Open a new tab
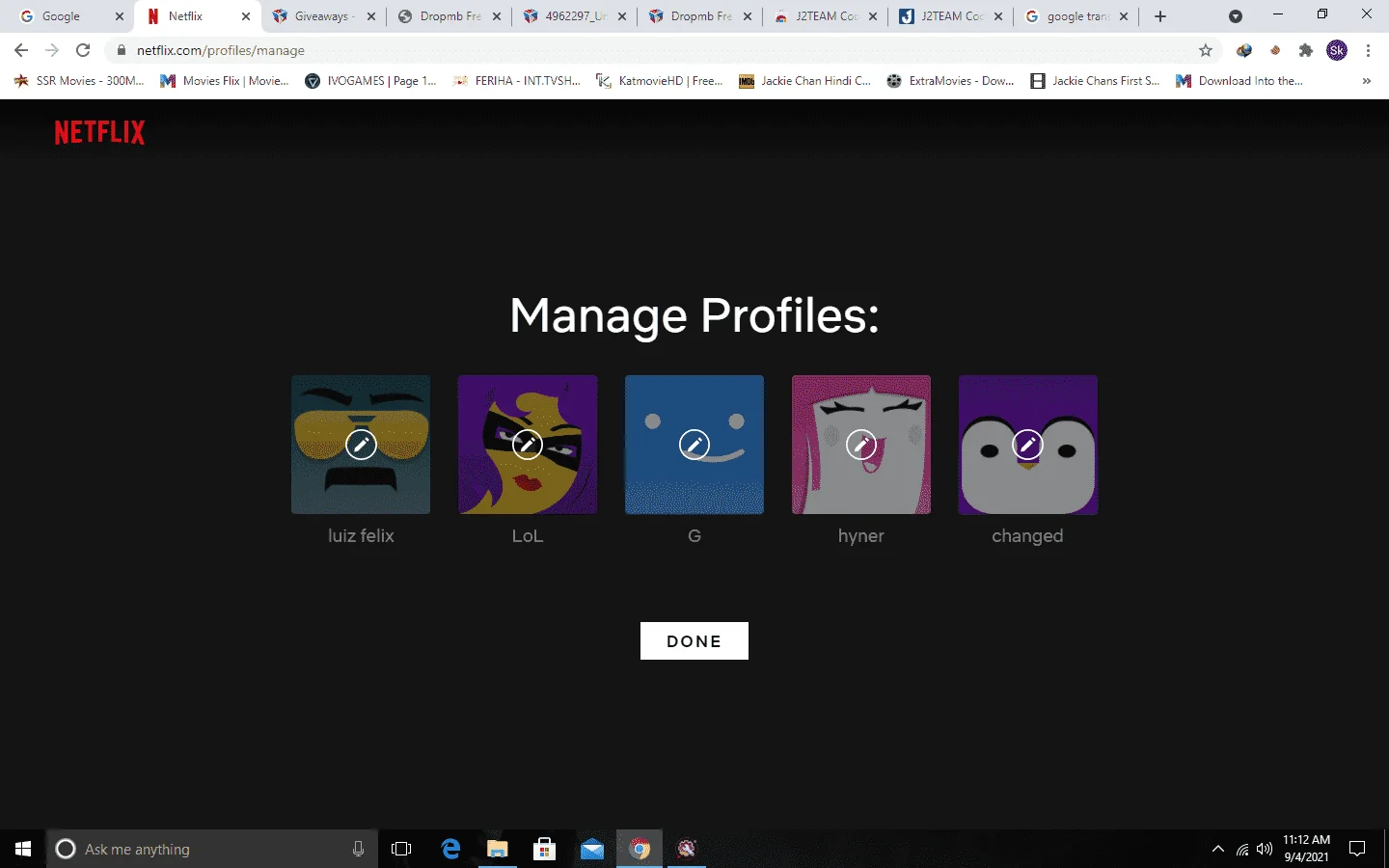This screenshot has width=1389, height=868. point(1160,16)
